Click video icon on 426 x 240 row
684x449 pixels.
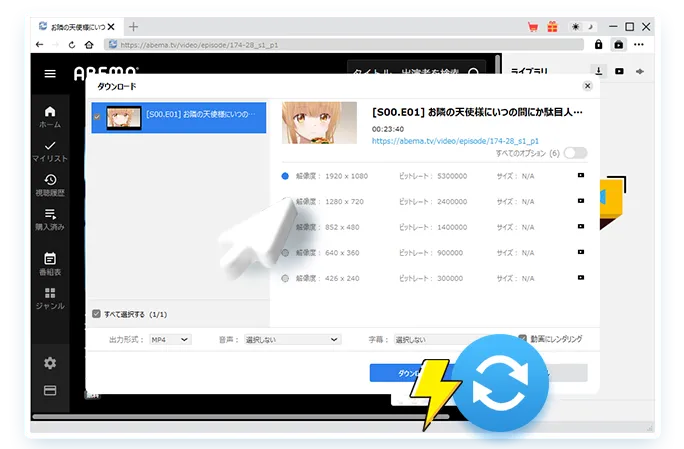pos(581,278)
